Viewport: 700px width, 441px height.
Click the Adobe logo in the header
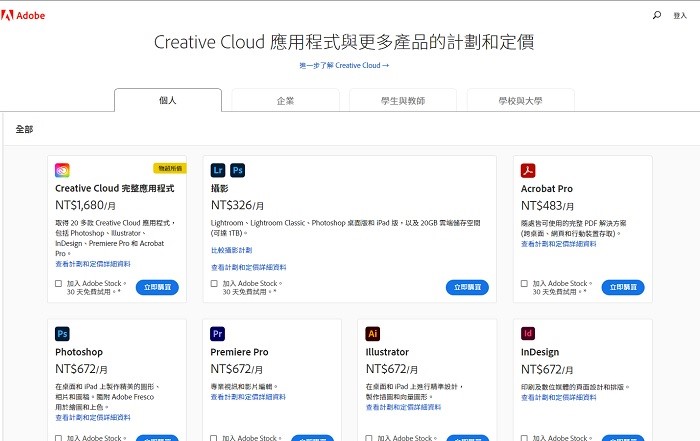pyautogui.click(x=23, y=15)
